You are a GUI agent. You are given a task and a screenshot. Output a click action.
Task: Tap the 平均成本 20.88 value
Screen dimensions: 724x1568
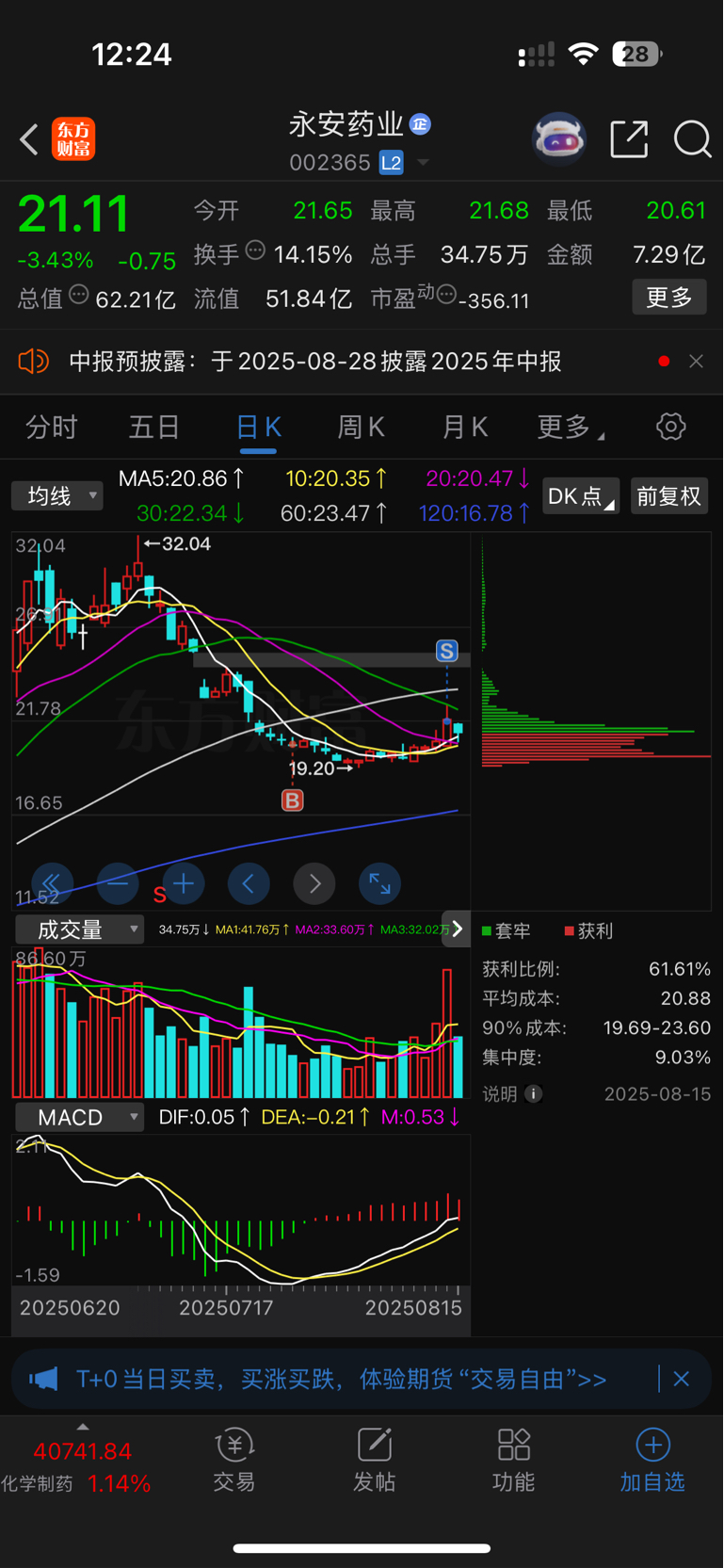coord(685,998)
